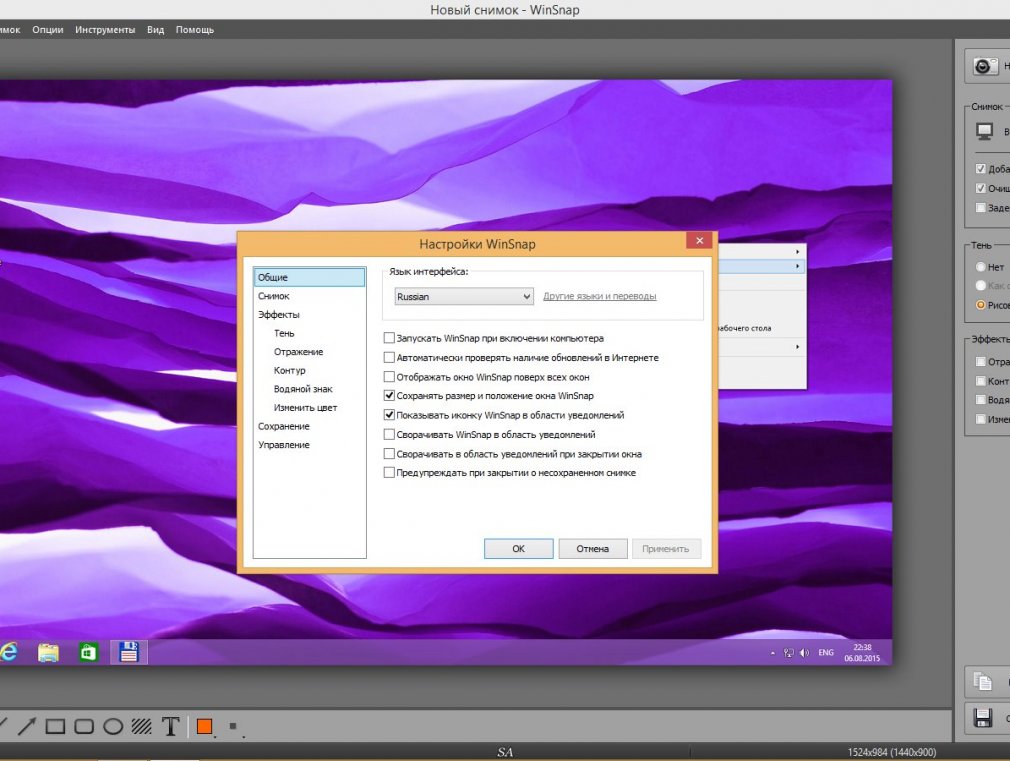Screen dimensions: 1010x761
Task: Check the Конт... effect checkbox
Action: [980, 381]
